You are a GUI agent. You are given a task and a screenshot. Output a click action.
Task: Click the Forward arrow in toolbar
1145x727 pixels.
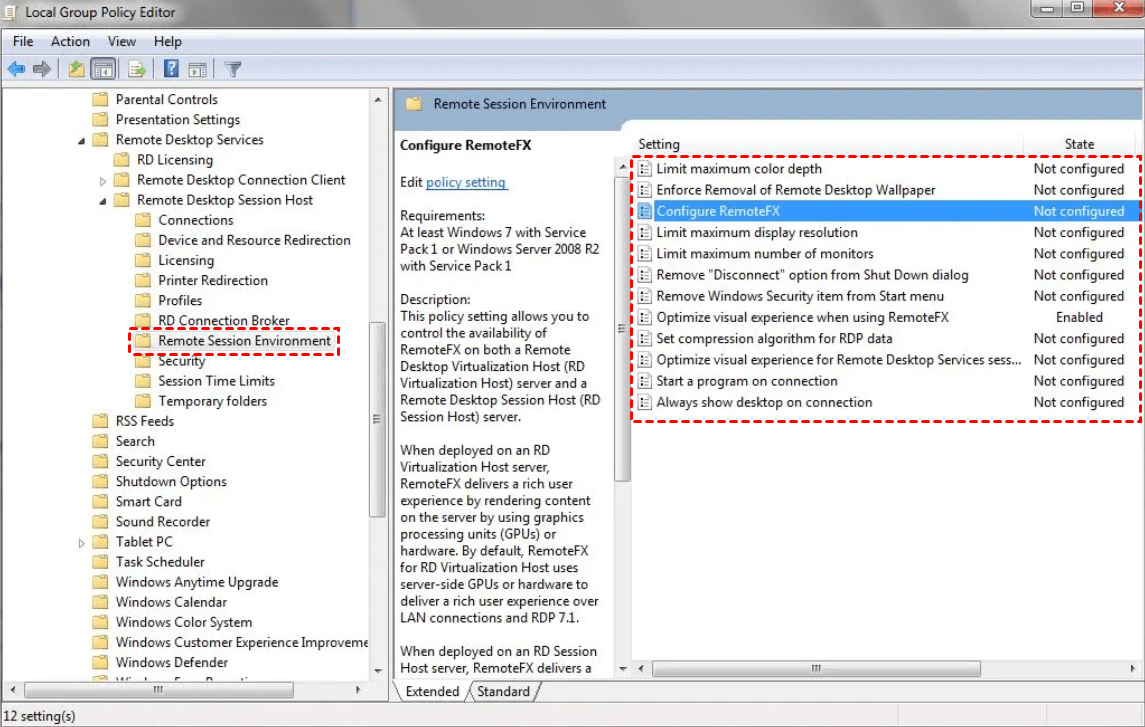click(42, 69)
